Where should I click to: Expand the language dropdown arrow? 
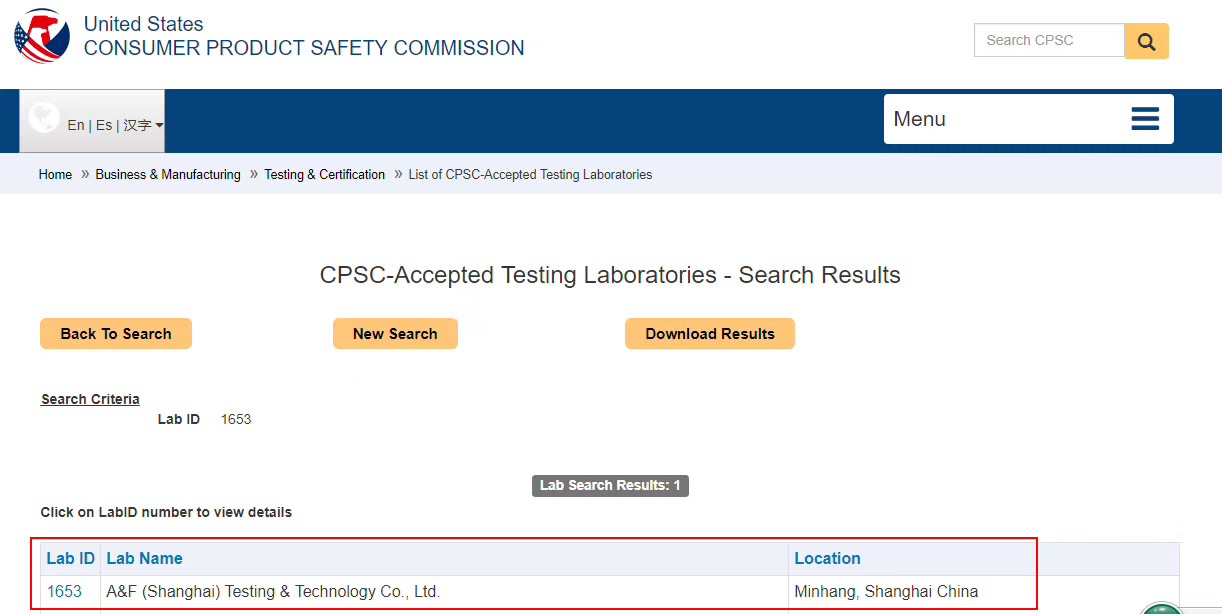click(160, 126)
